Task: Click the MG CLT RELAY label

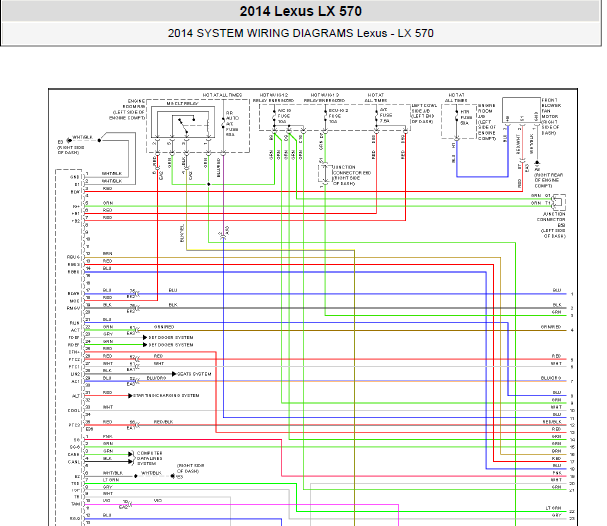Action: [x=182, y=104]
